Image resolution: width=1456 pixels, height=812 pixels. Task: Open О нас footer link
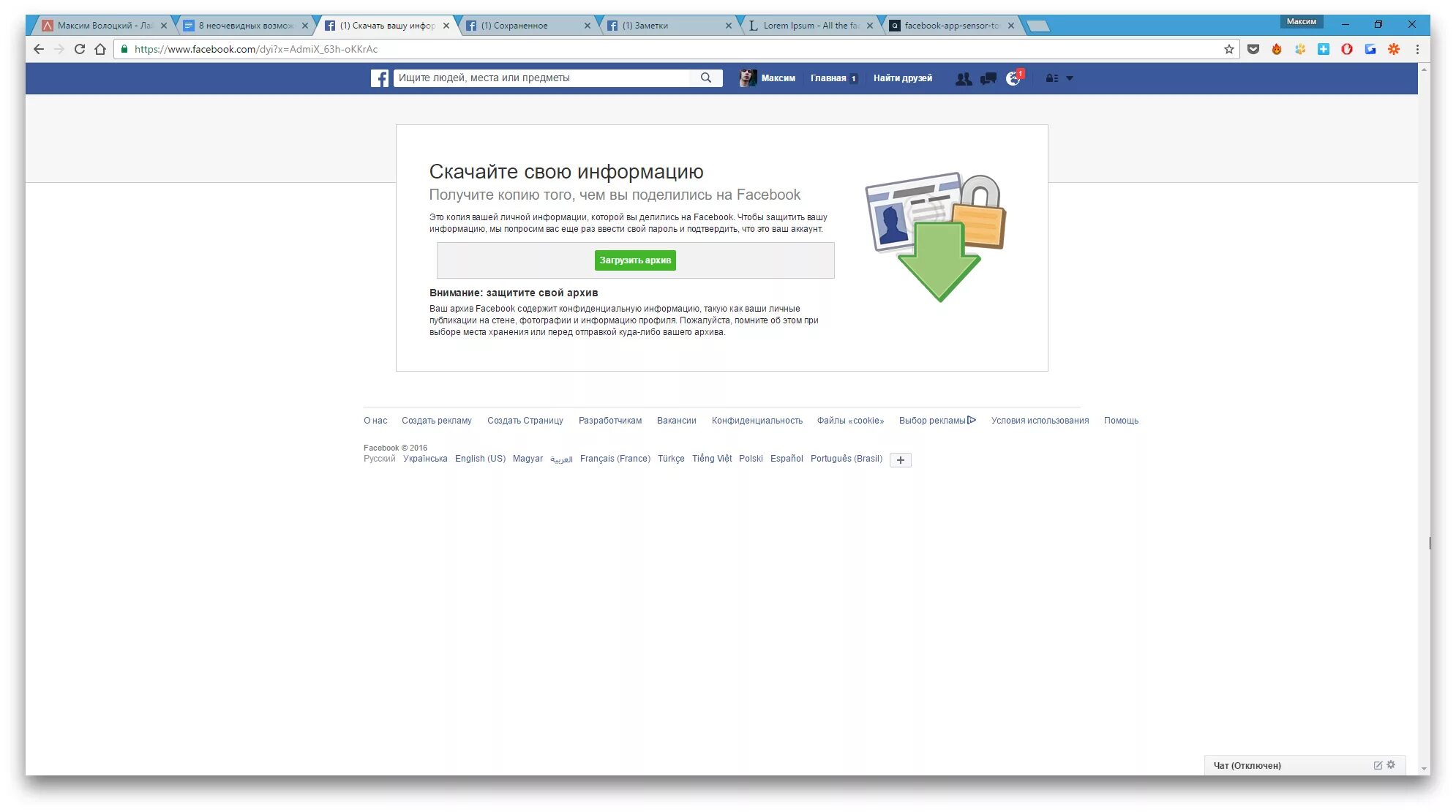[375, 421]
